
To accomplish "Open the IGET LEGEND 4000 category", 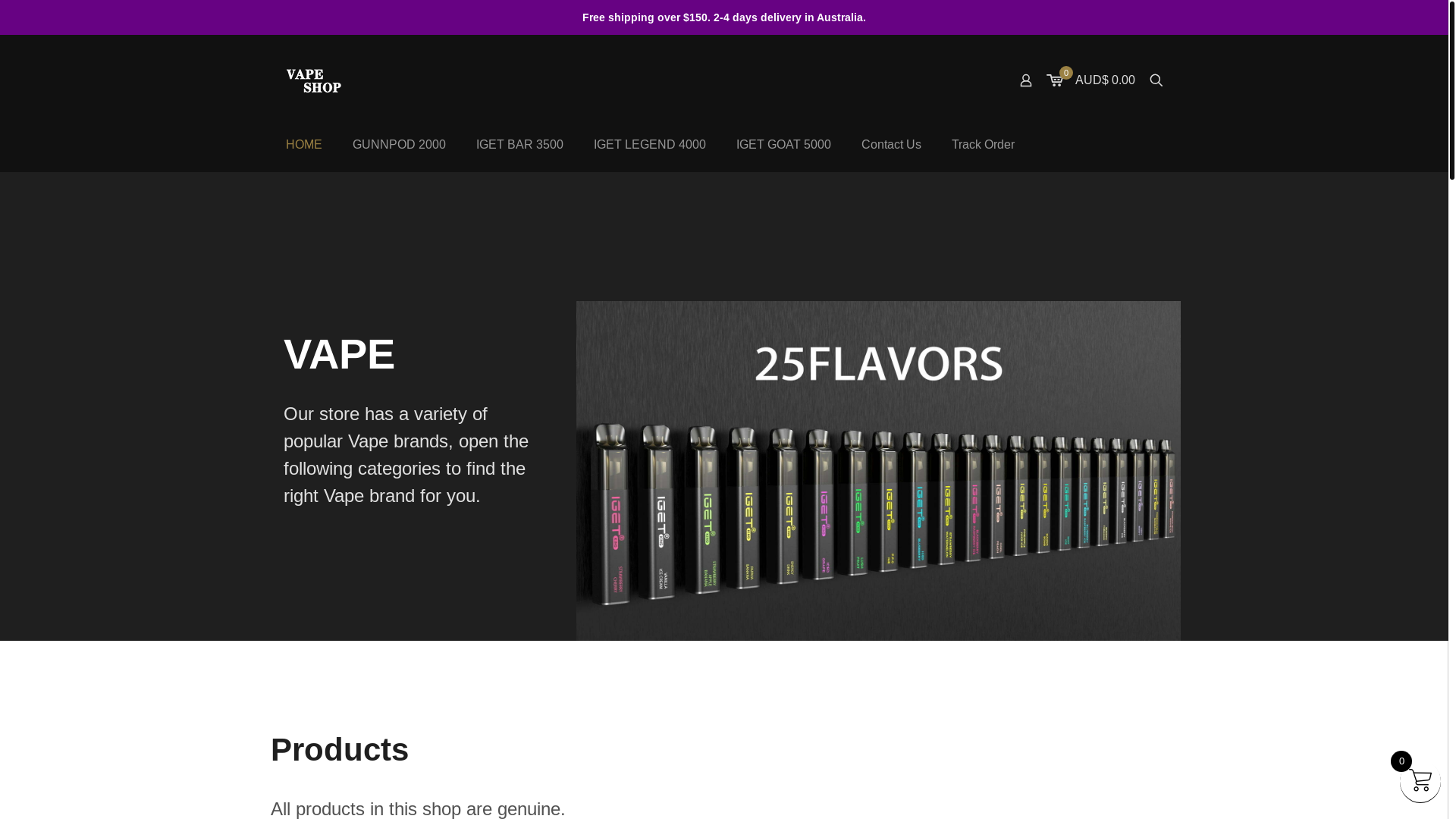I will click(649, 145).
